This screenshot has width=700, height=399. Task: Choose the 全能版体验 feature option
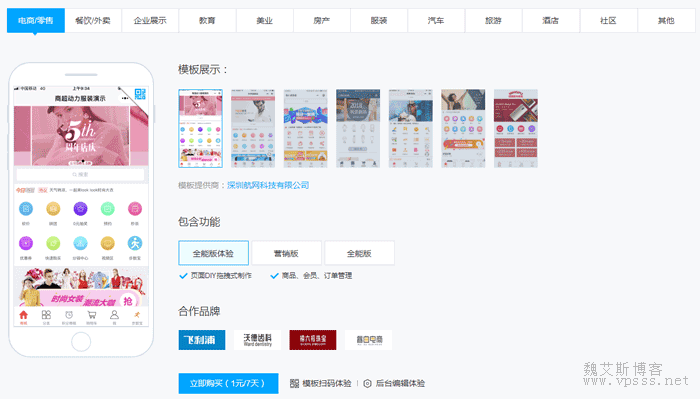pos(213,253)
